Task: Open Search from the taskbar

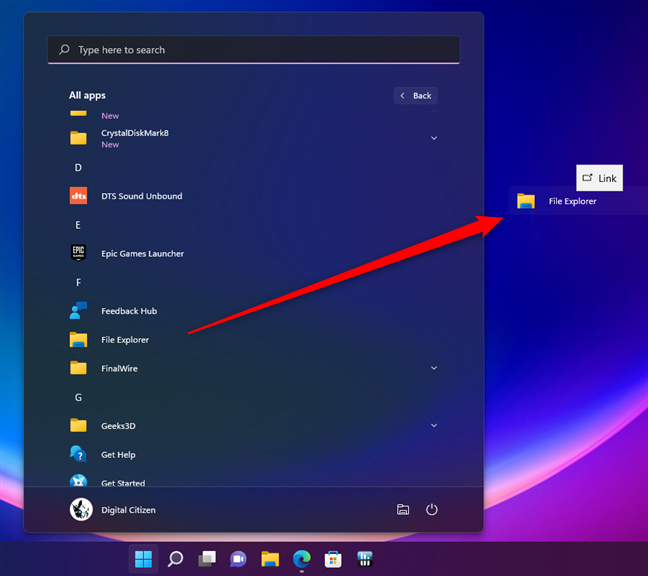Action: click(x=175, y=559)
